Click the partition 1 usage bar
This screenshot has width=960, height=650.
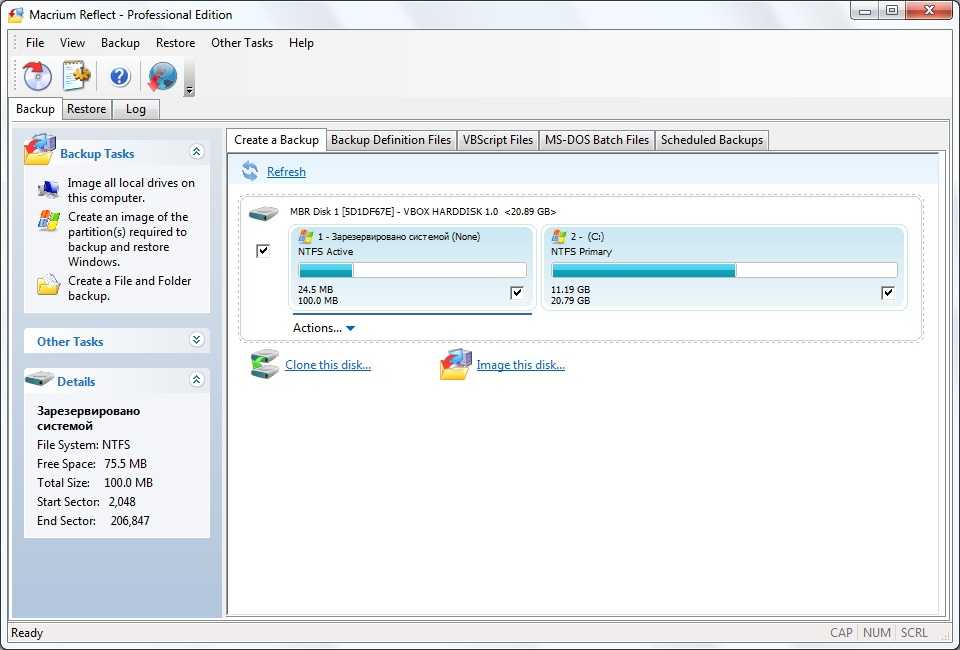pos(412,270)
